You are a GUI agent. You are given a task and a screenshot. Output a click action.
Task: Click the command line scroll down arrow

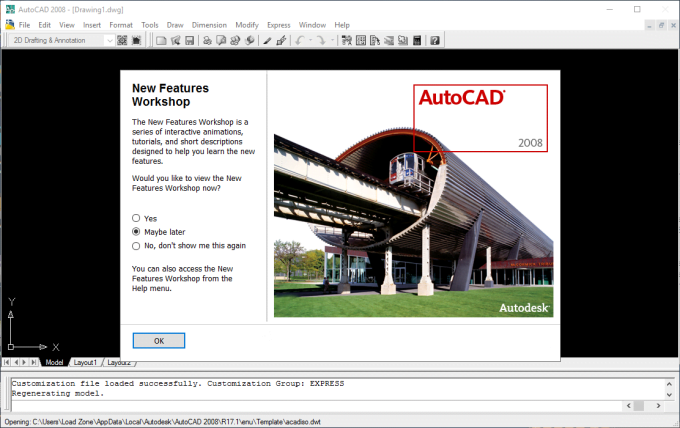pyautogui.click(x=669, y=395)
